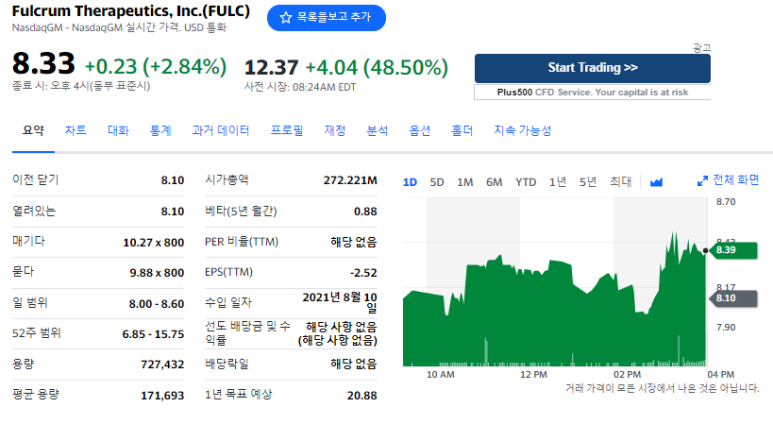773x424 pixels.
Task: Open the 재정 tab
Action: click(x=335, y=130)
